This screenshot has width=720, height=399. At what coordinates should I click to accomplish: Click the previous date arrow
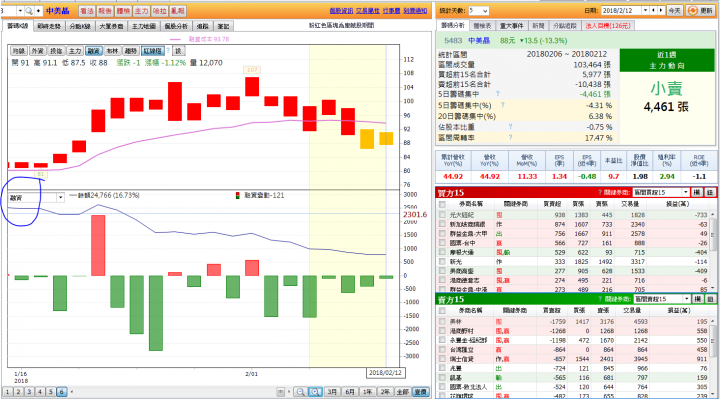click(653, 10)
